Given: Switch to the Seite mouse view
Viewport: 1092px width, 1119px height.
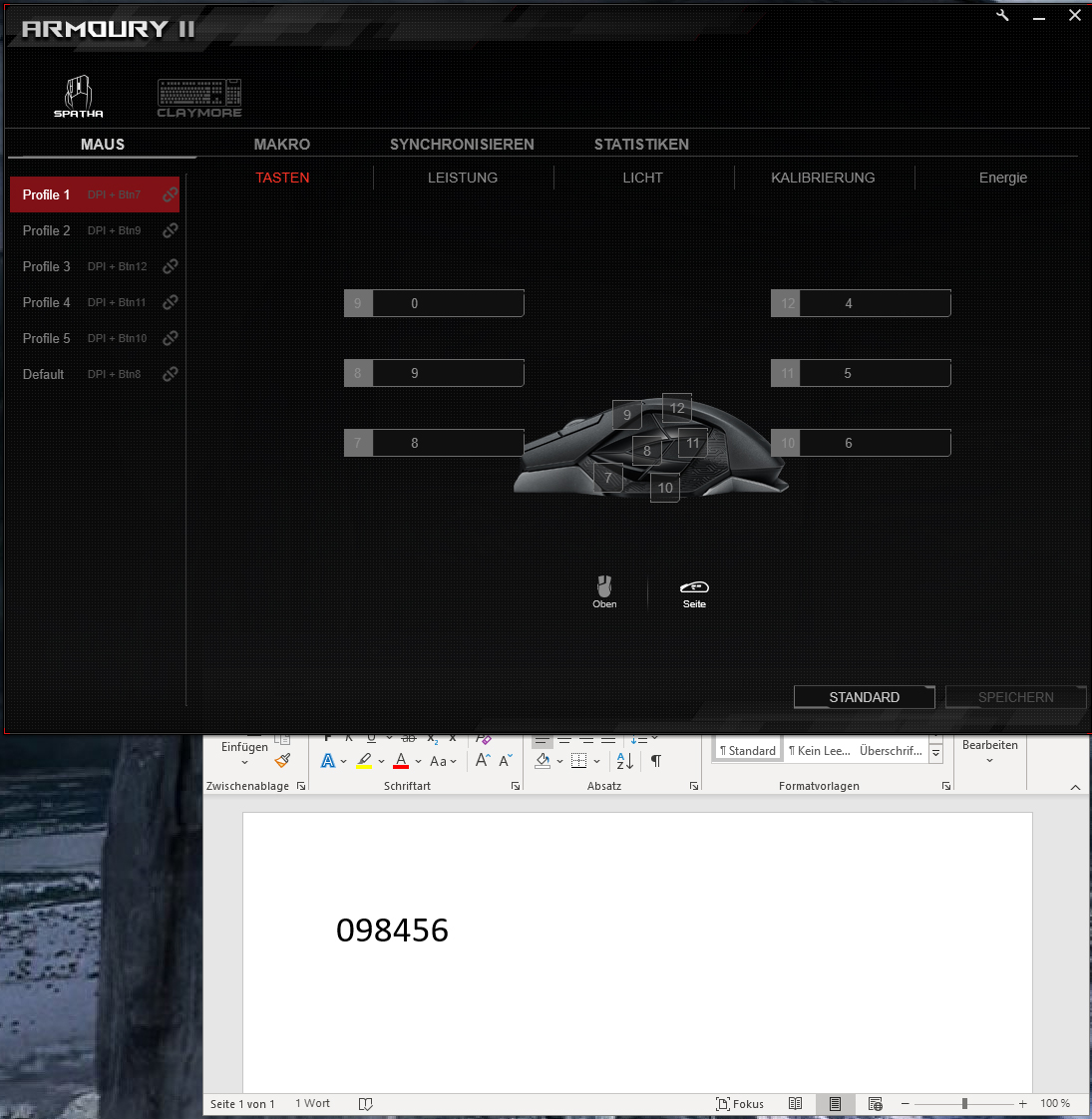Looking at the screenshot, I should (694, 593).
